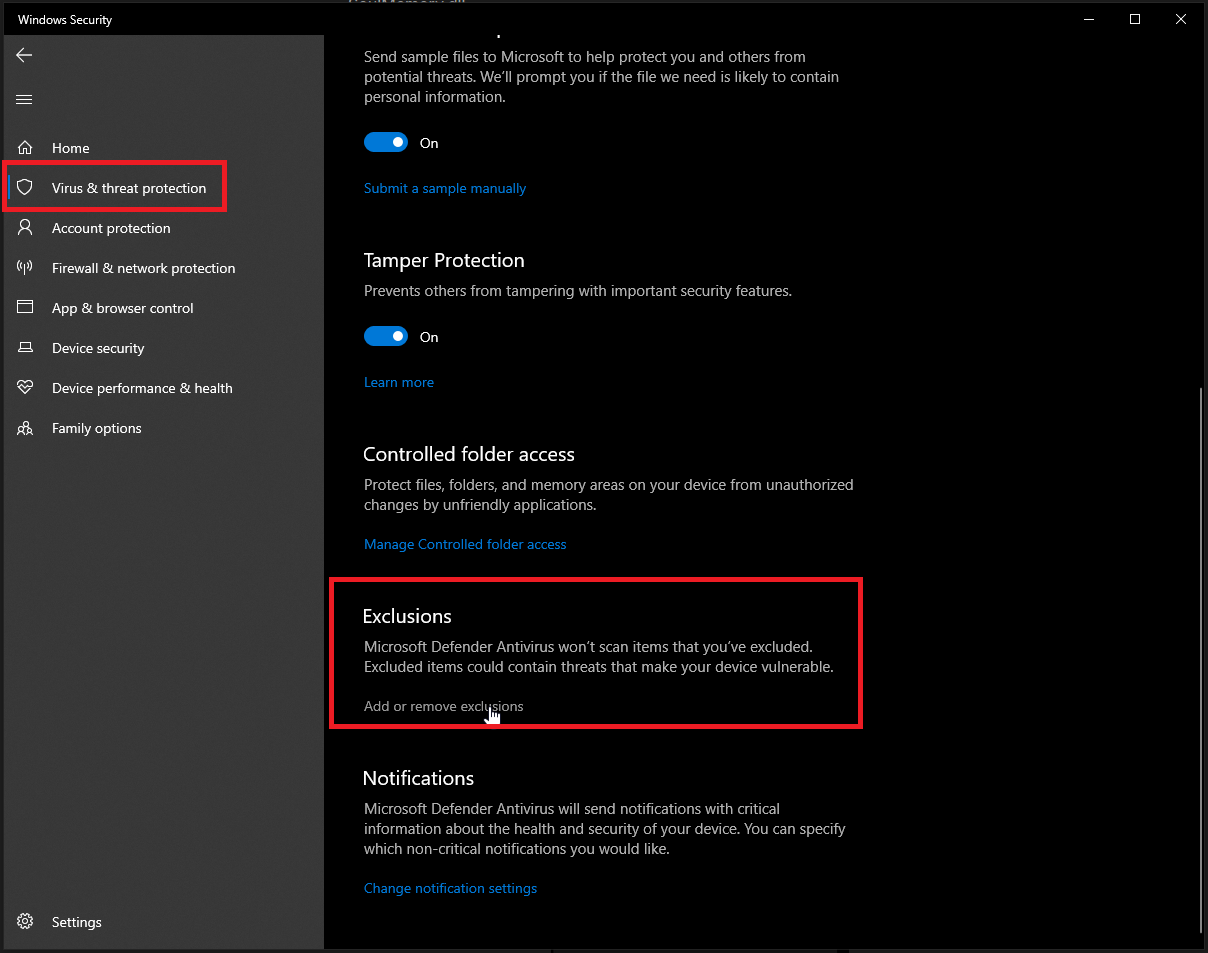Close the Windows Security window

point(1181,19)
